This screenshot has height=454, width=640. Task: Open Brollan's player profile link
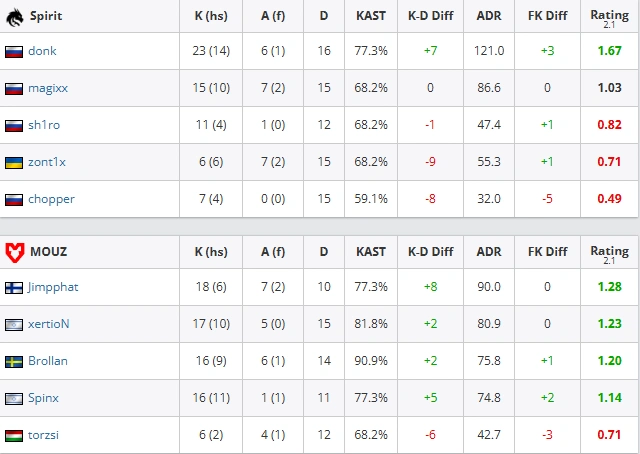tap(48, 361)
